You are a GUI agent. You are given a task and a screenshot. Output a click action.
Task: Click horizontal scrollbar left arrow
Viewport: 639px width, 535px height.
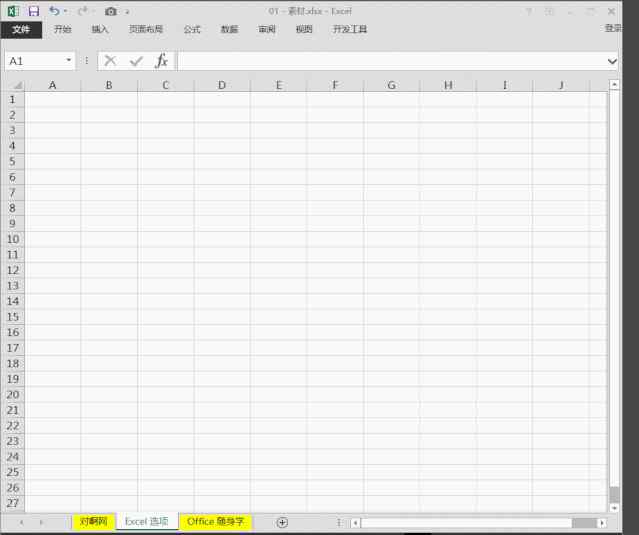(x=355, y=523)
